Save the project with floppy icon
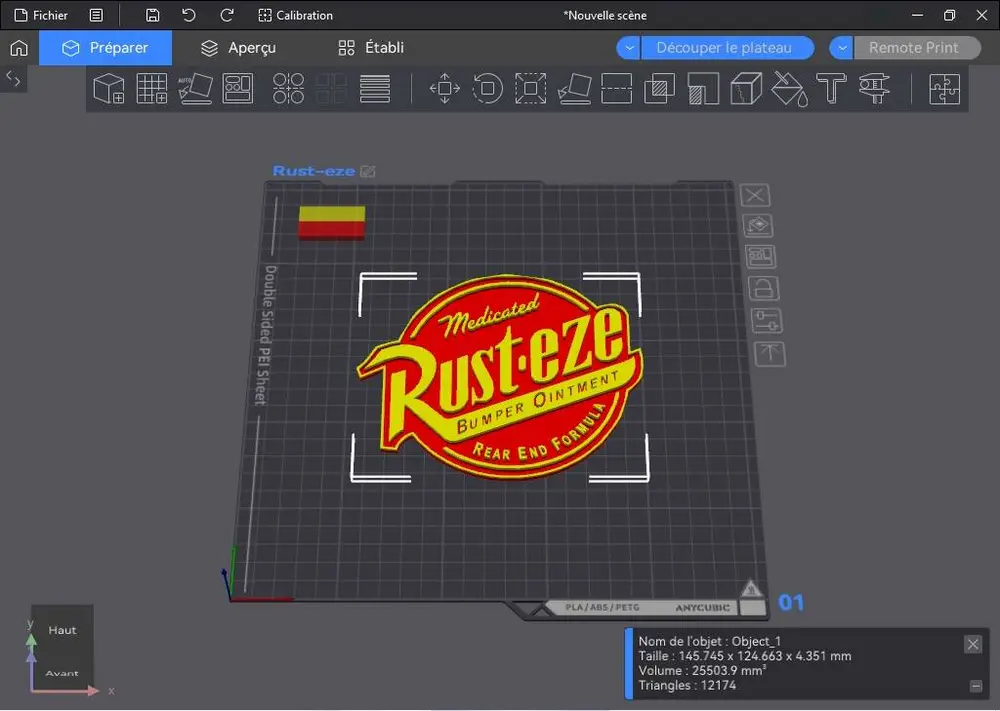Viewport: 1000px width, 711px height. click(152, 15)
